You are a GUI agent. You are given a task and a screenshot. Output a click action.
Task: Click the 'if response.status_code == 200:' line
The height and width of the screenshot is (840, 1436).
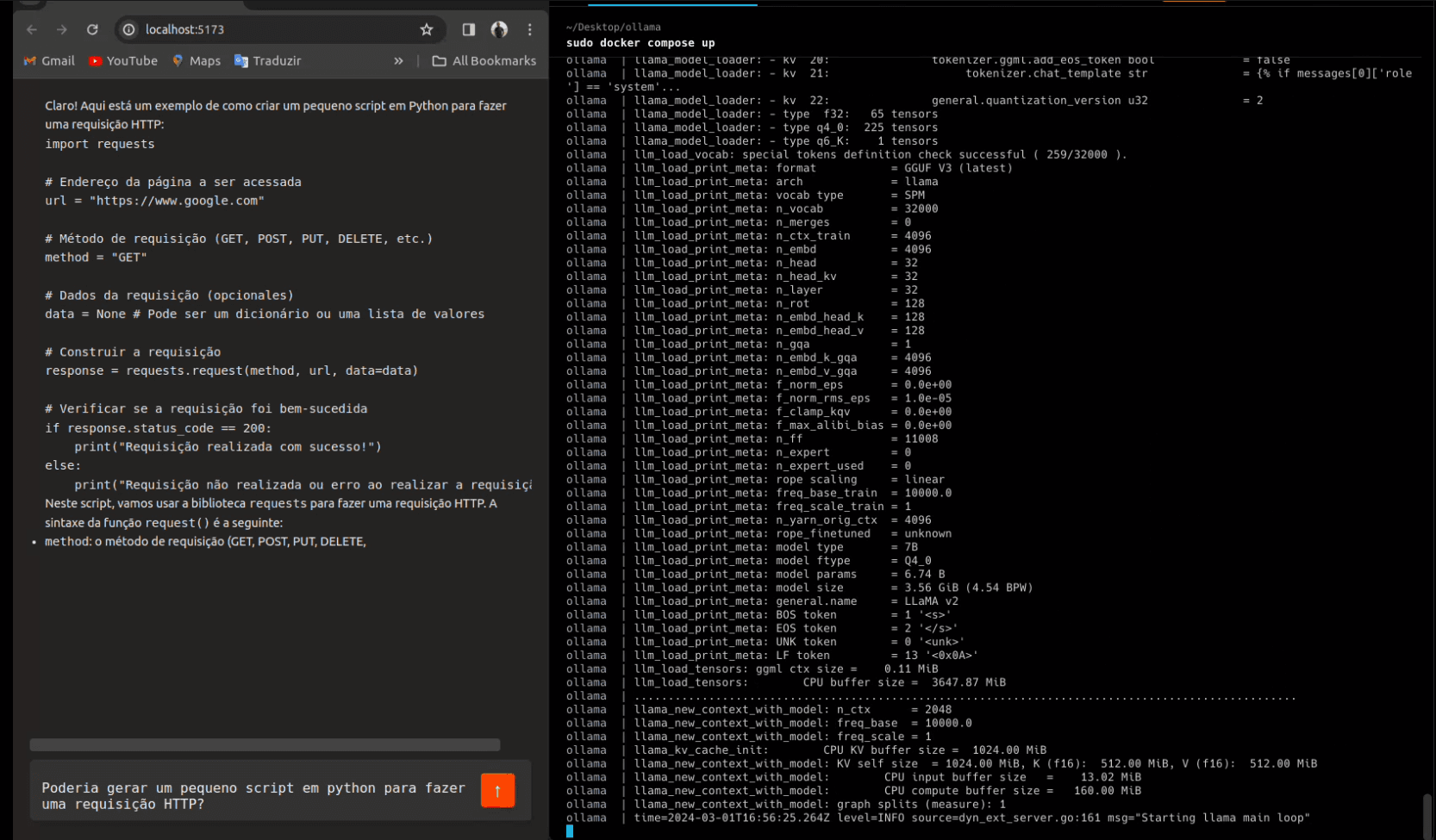(x=159, y=428)
